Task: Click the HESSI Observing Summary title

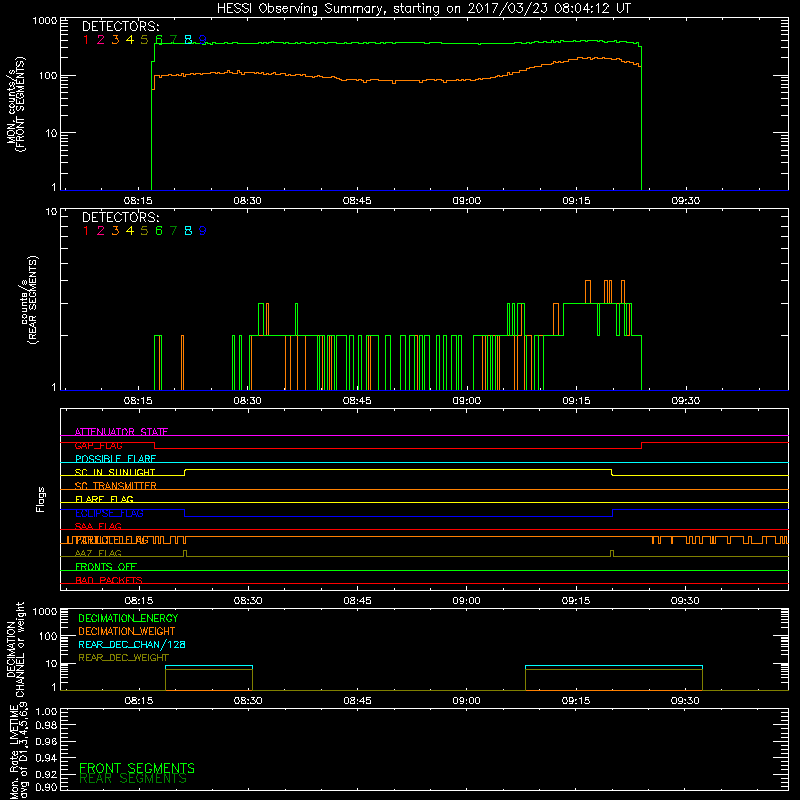Action: (x=424, y=9)
